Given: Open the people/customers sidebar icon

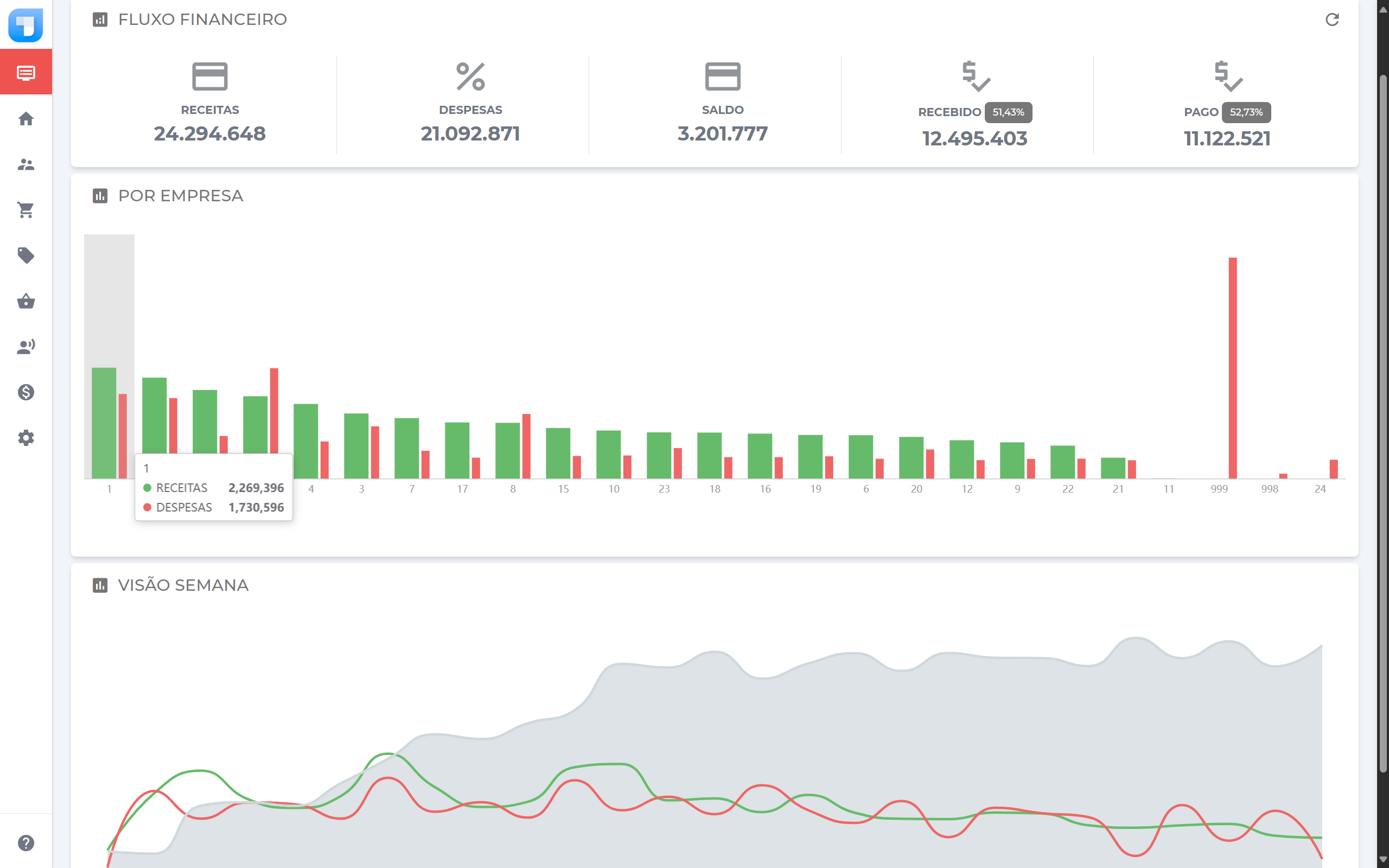Looking at the screenshot, I should click(26, 165).
